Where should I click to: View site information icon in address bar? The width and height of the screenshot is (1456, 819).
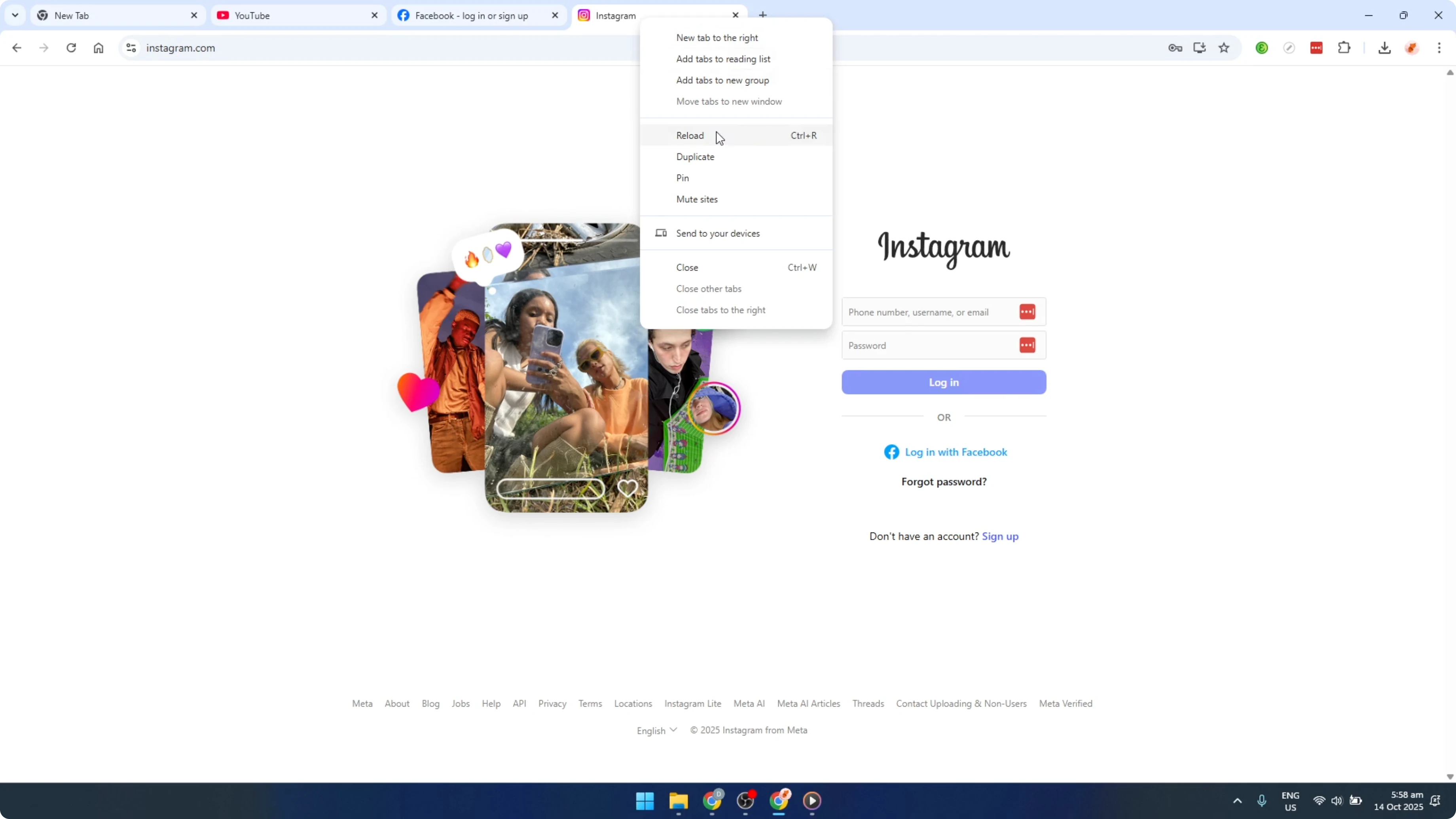click(131, 48)
